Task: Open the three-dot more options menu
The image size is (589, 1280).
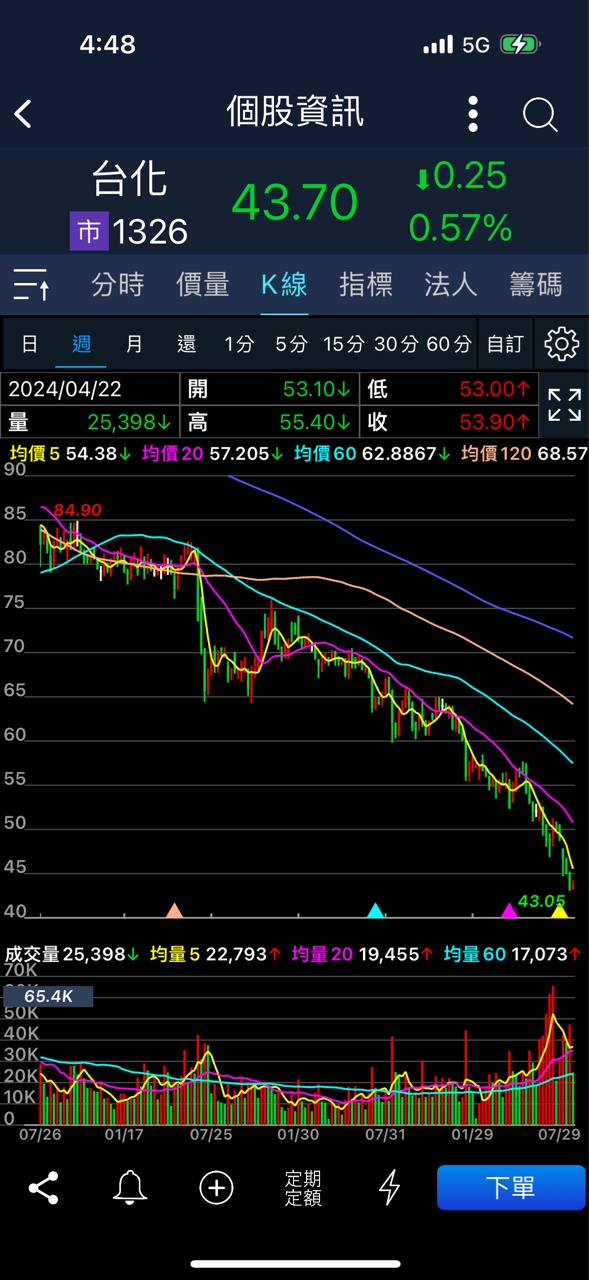Action: tap(473, 114)
